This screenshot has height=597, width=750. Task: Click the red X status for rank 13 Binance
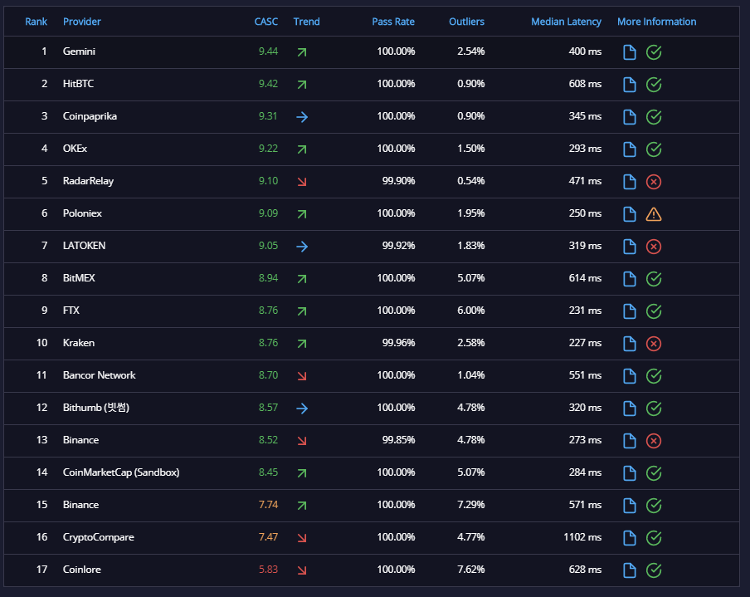(x=653, y=441)
